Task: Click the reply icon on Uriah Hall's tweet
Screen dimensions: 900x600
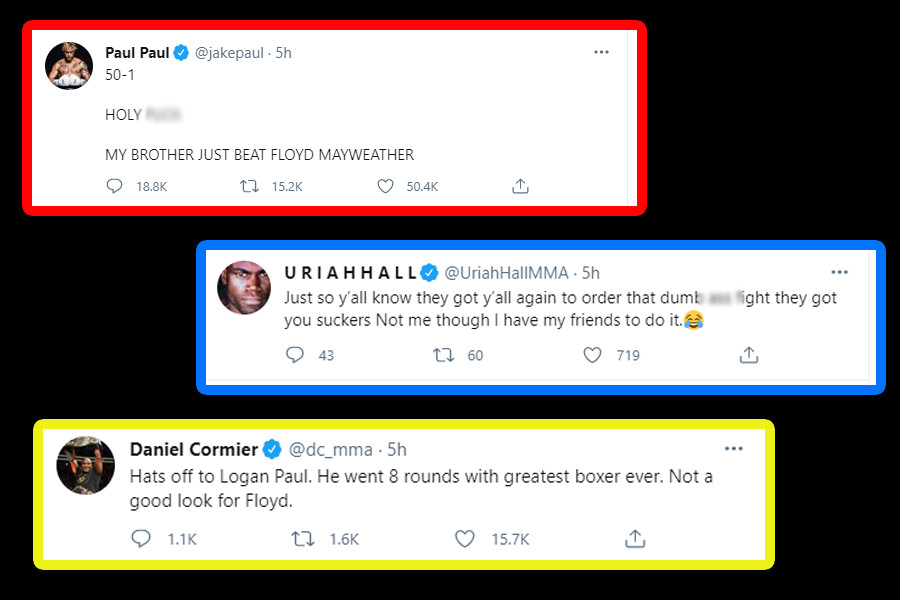Action: click(294, 355)
